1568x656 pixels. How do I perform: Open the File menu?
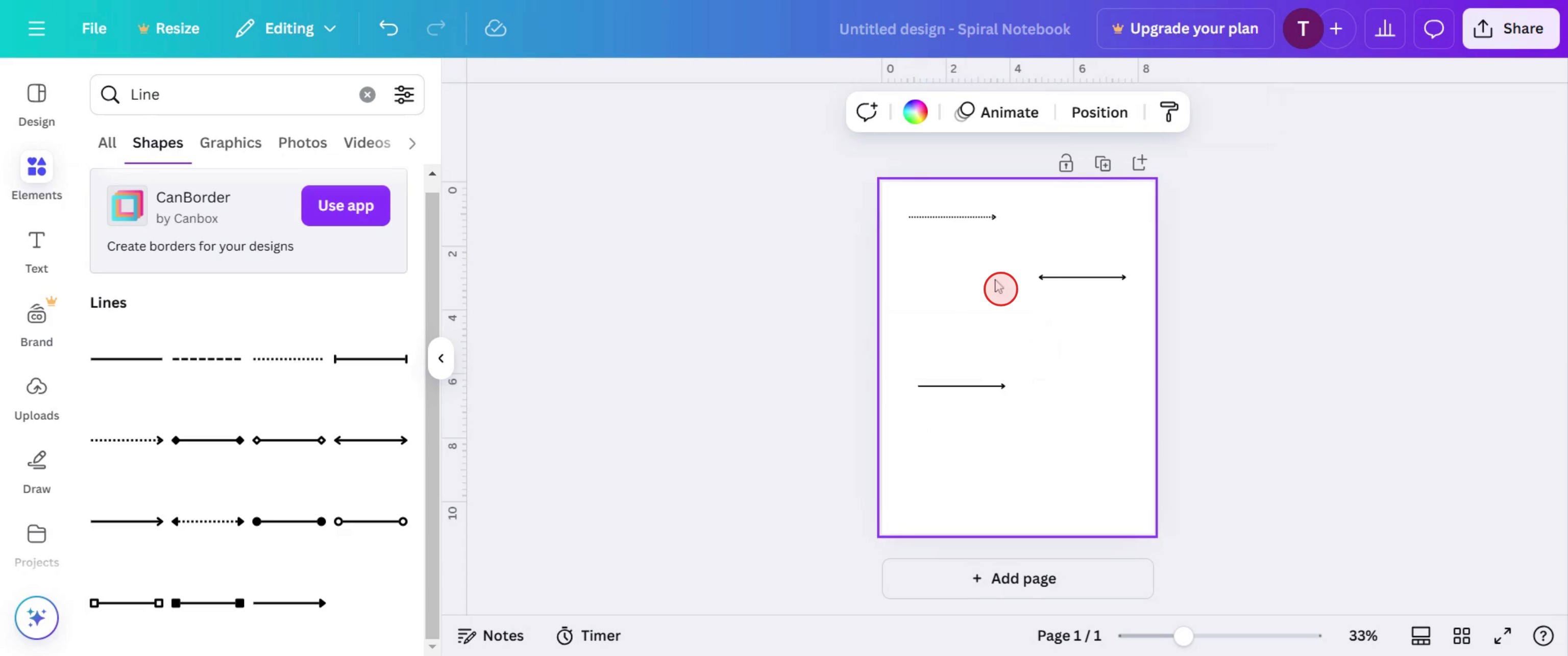point(94,29)
